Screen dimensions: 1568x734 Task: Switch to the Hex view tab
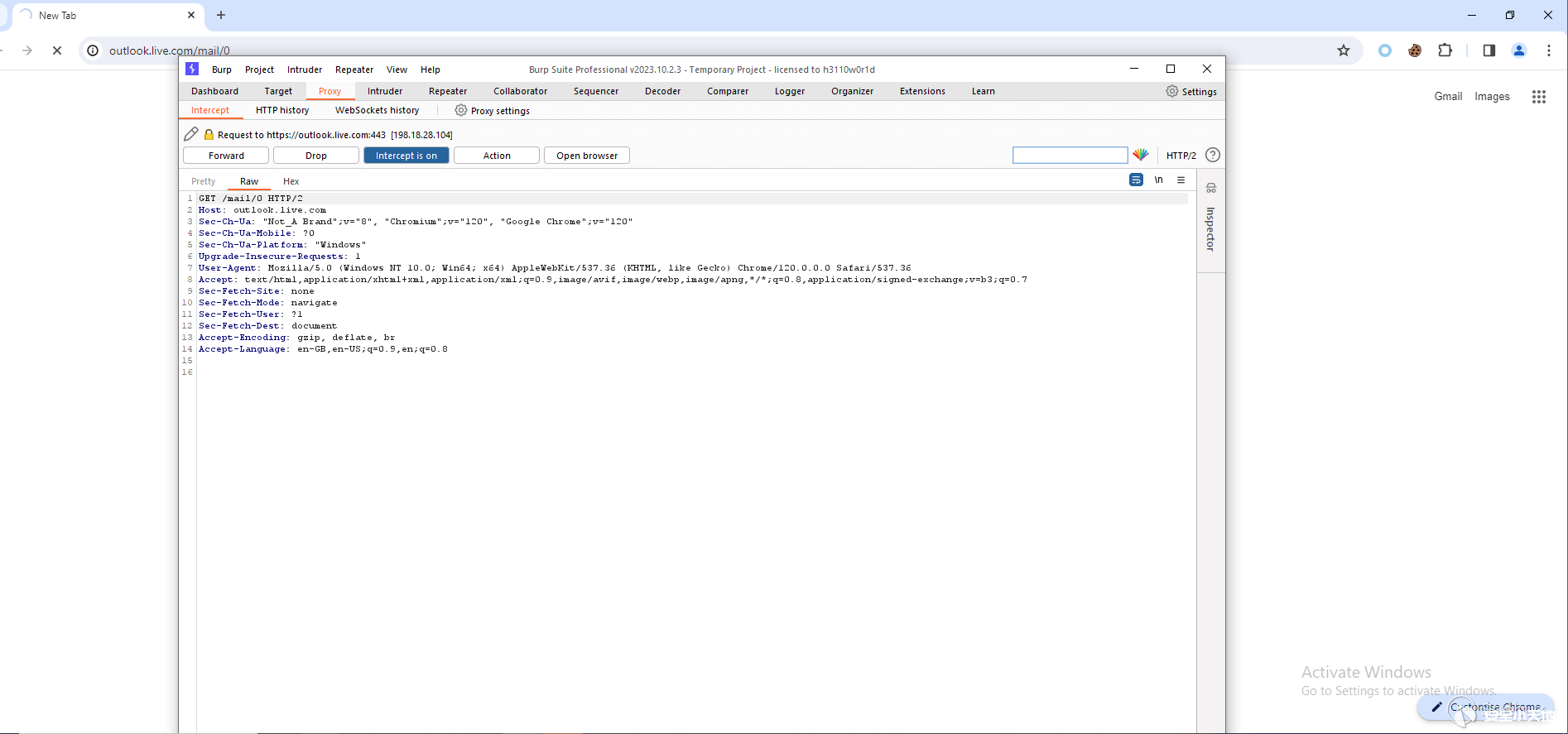point(291,181)
